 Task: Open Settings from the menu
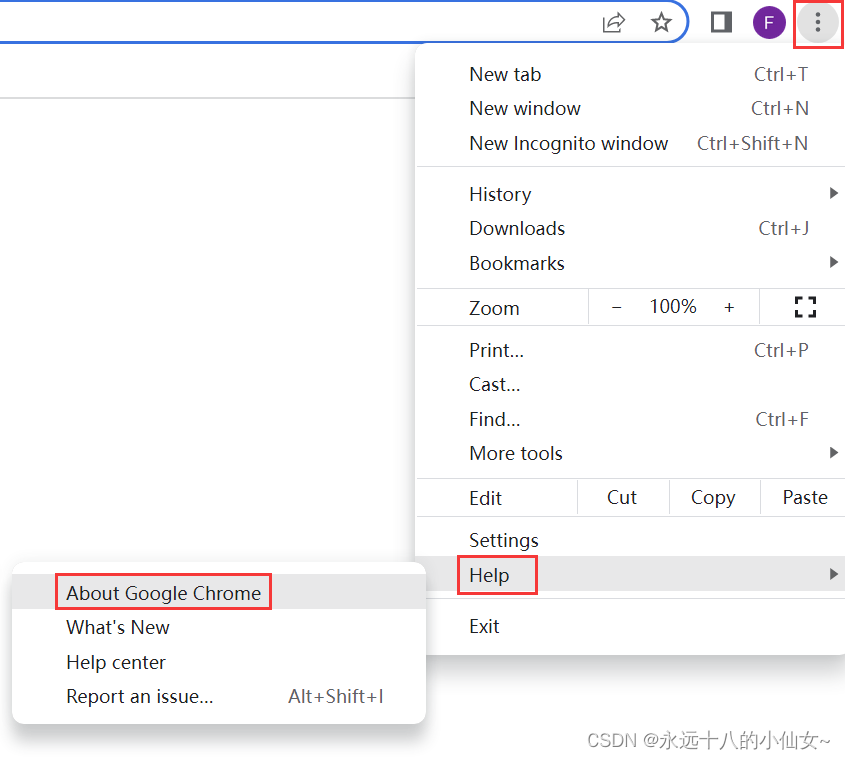(x=631, y=540)
